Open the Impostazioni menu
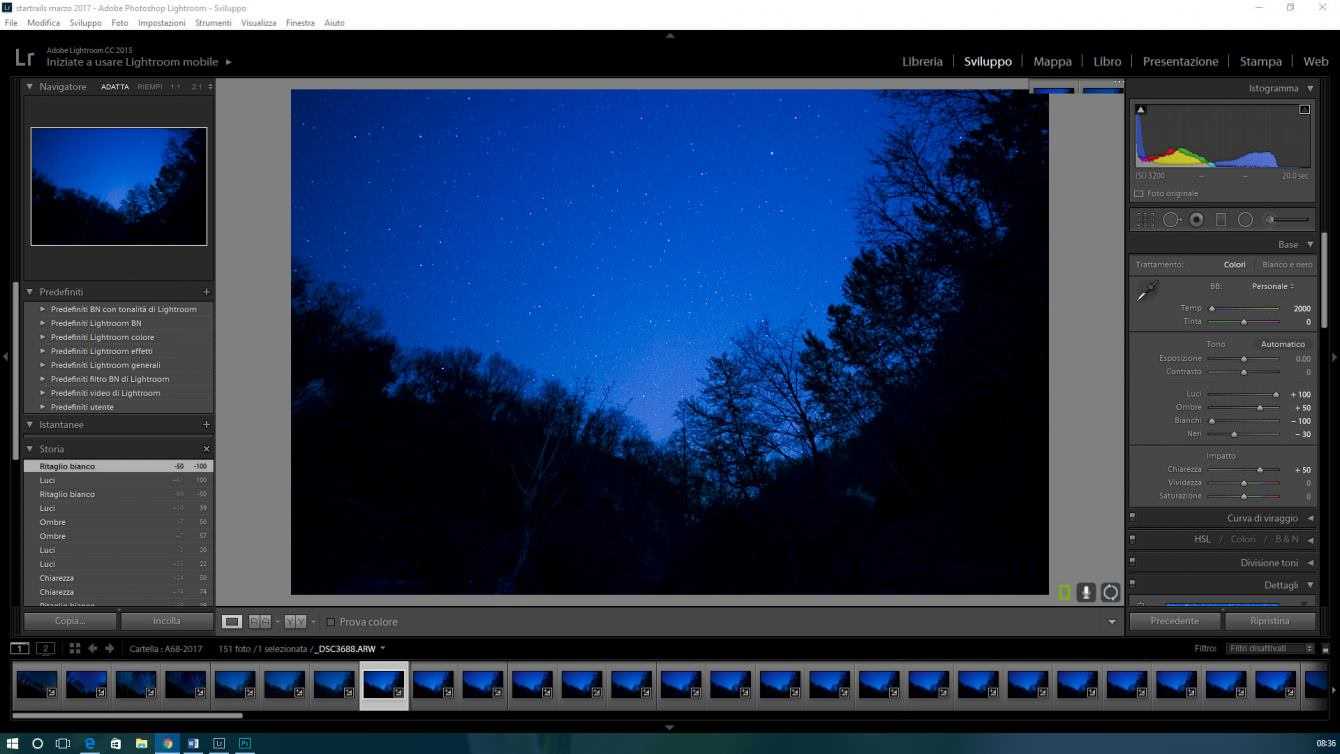This screenshot has height=754, width=1340. tap(161, 22)
